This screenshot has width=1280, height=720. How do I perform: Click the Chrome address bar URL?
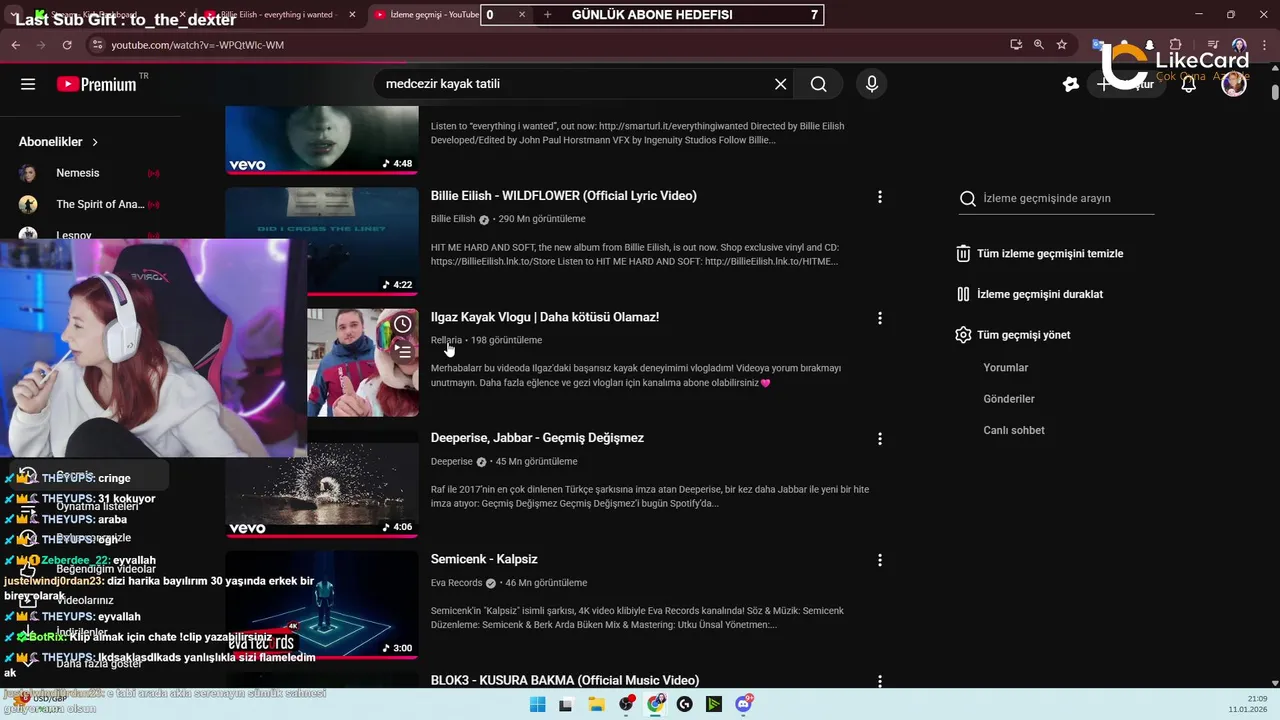(197, 45)
